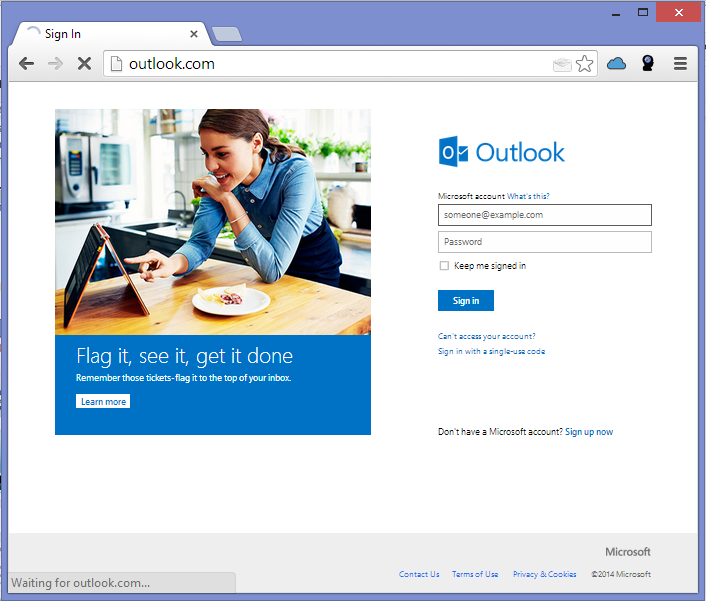
Task: Click the Remember those tickets banner text
Action: tap(183, 378)
